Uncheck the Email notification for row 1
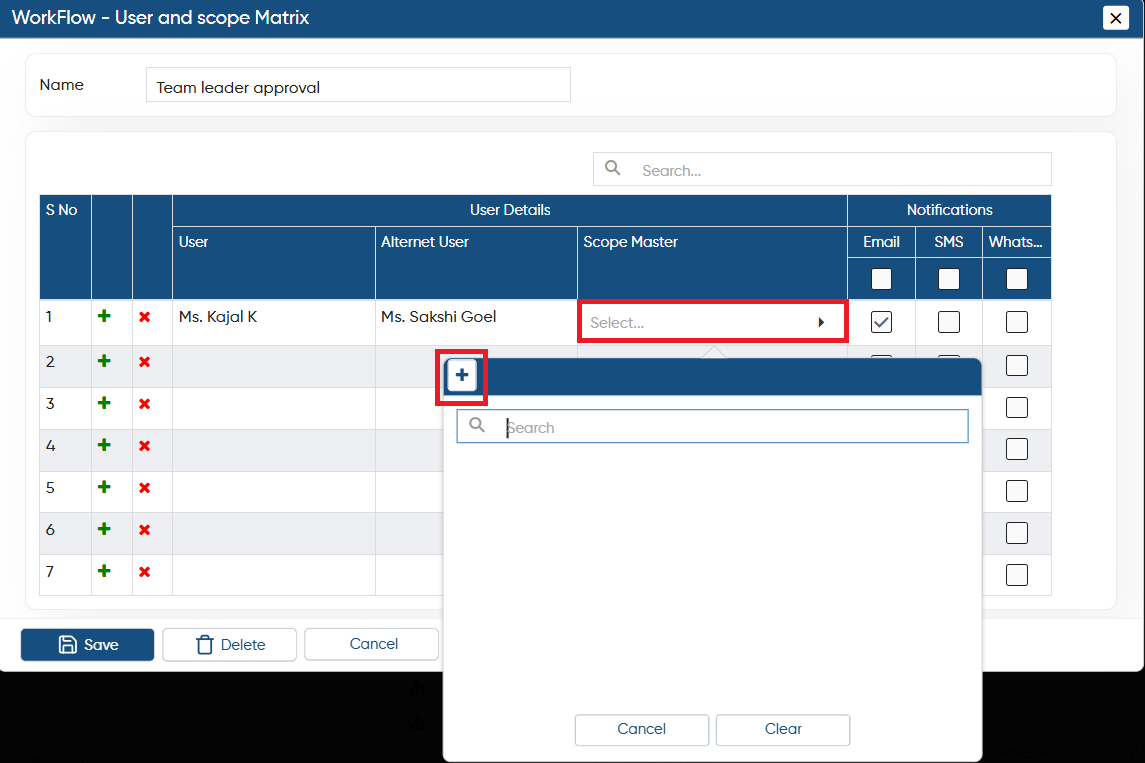Screen dimensions: 1145x763 (881, 322)
